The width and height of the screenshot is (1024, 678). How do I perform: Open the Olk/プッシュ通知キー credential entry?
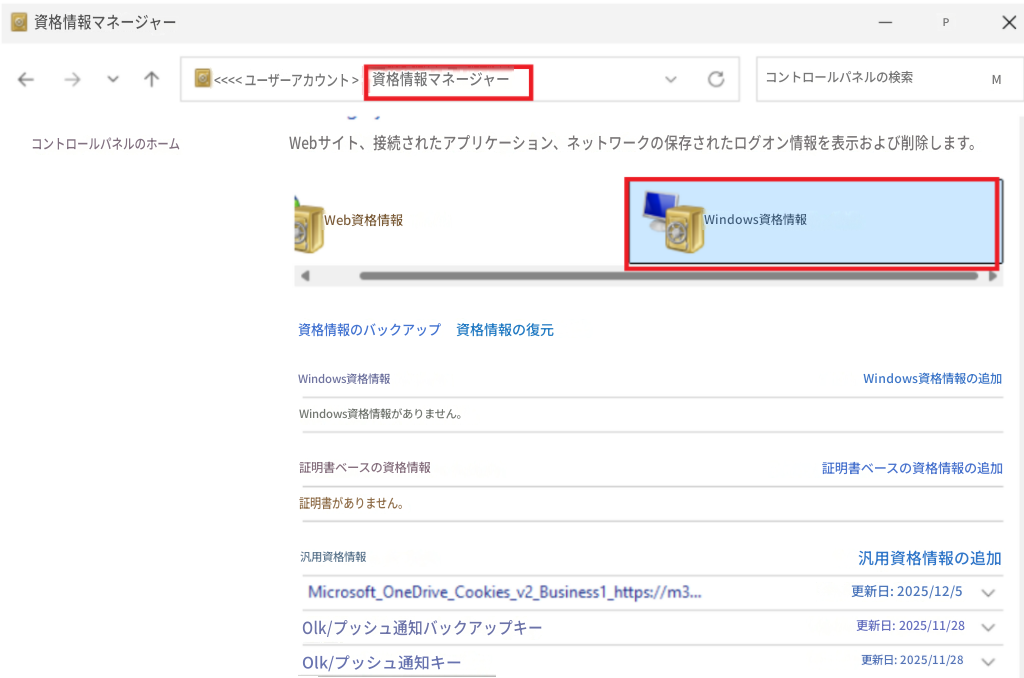(x=381, y=662)
